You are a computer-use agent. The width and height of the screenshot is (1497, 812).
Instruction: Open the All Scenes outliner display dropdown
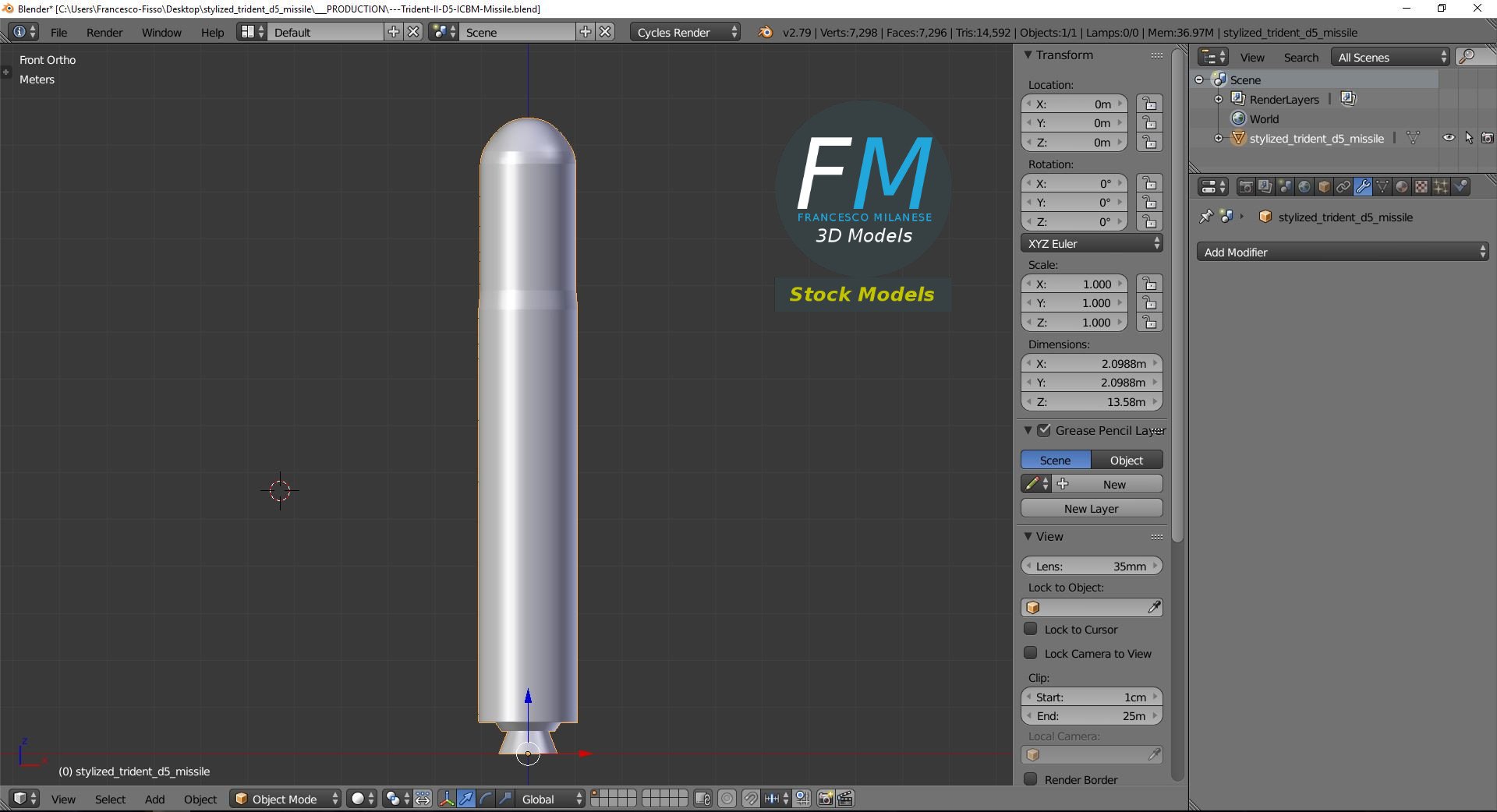pos(1391,57)
